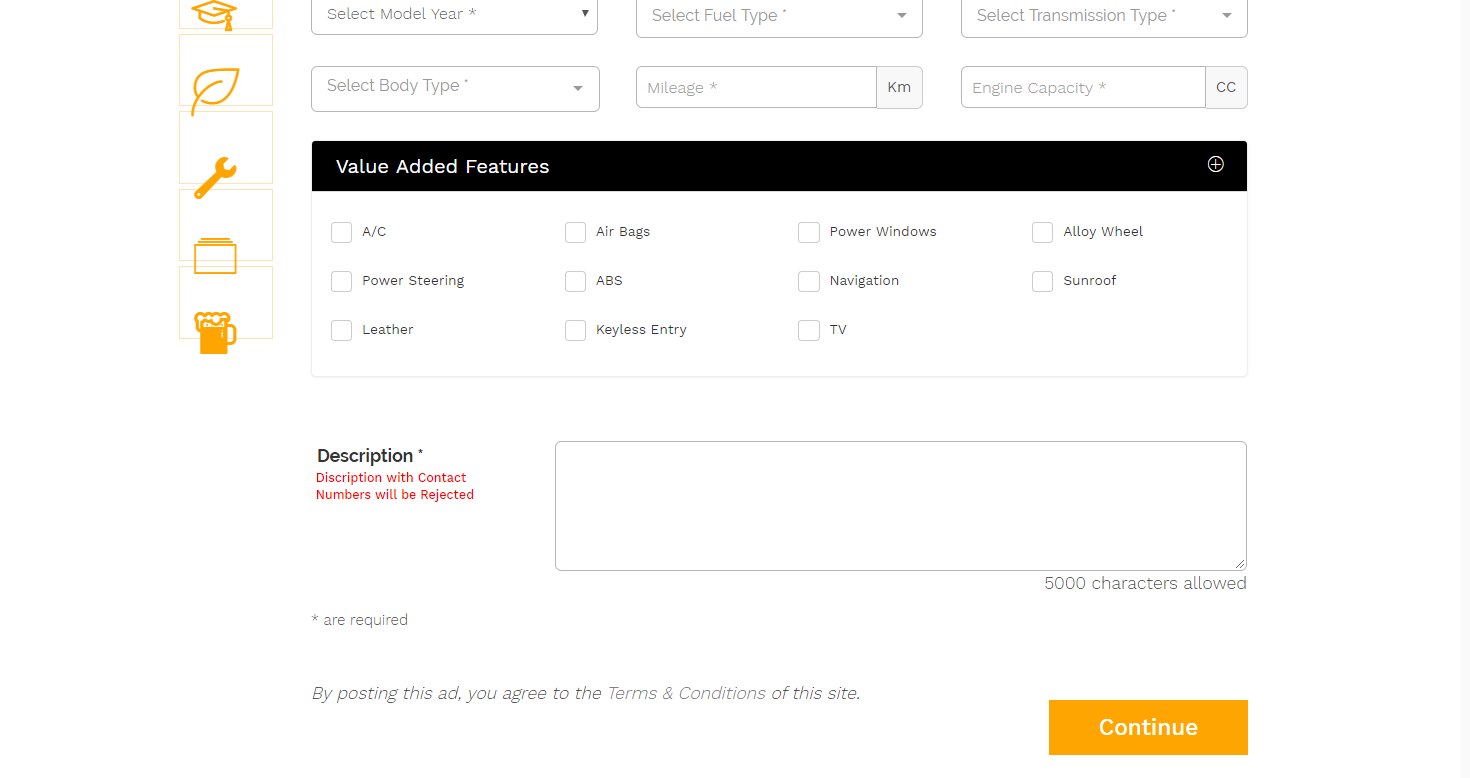
Task: Enable the Keyless Entry checkbox
Action: (575, 330)
